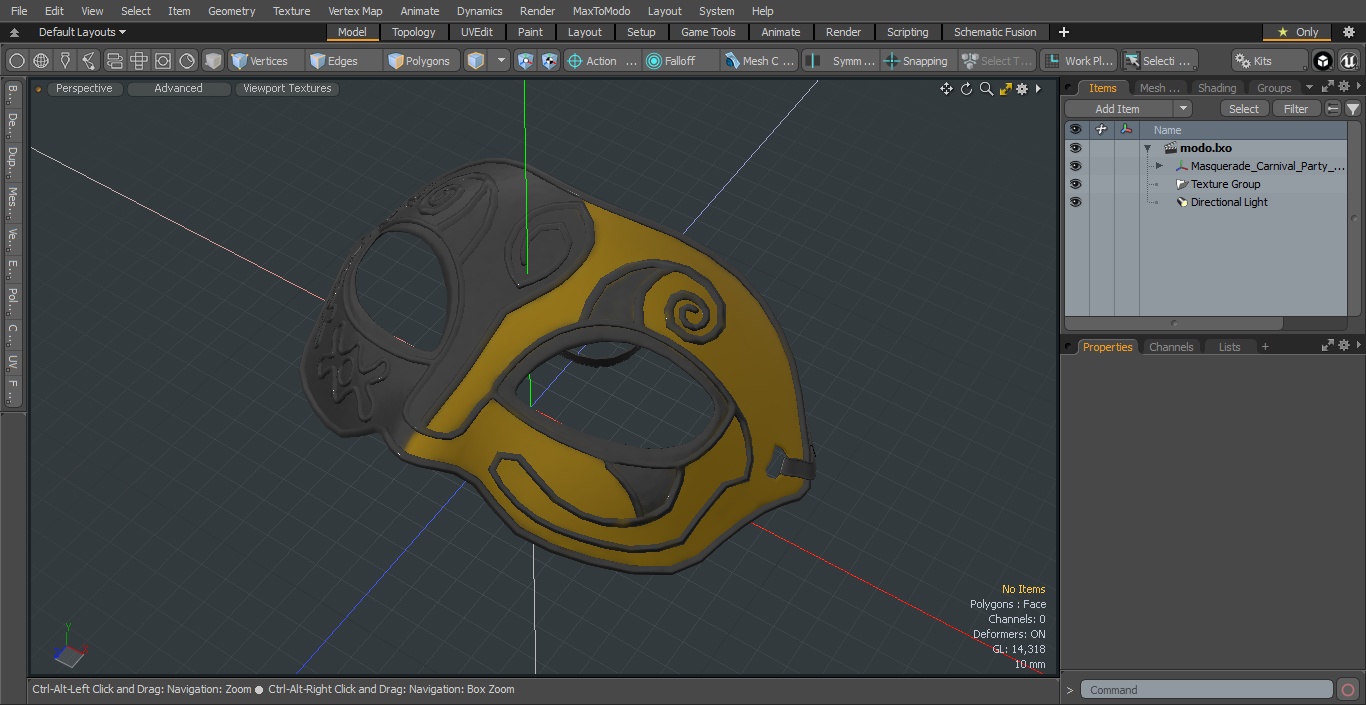Click the Viewport Textures button
Screen dimensions: 1366x705
tap(287, 88)
